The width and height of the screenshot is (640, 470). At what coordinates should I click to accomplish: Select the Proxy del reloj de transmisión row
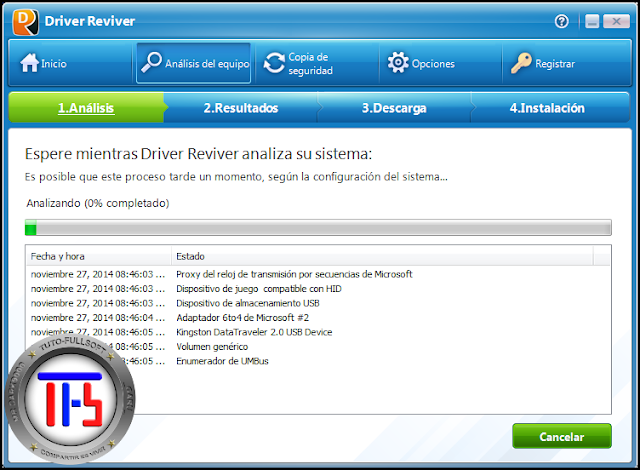click(318, 274)
